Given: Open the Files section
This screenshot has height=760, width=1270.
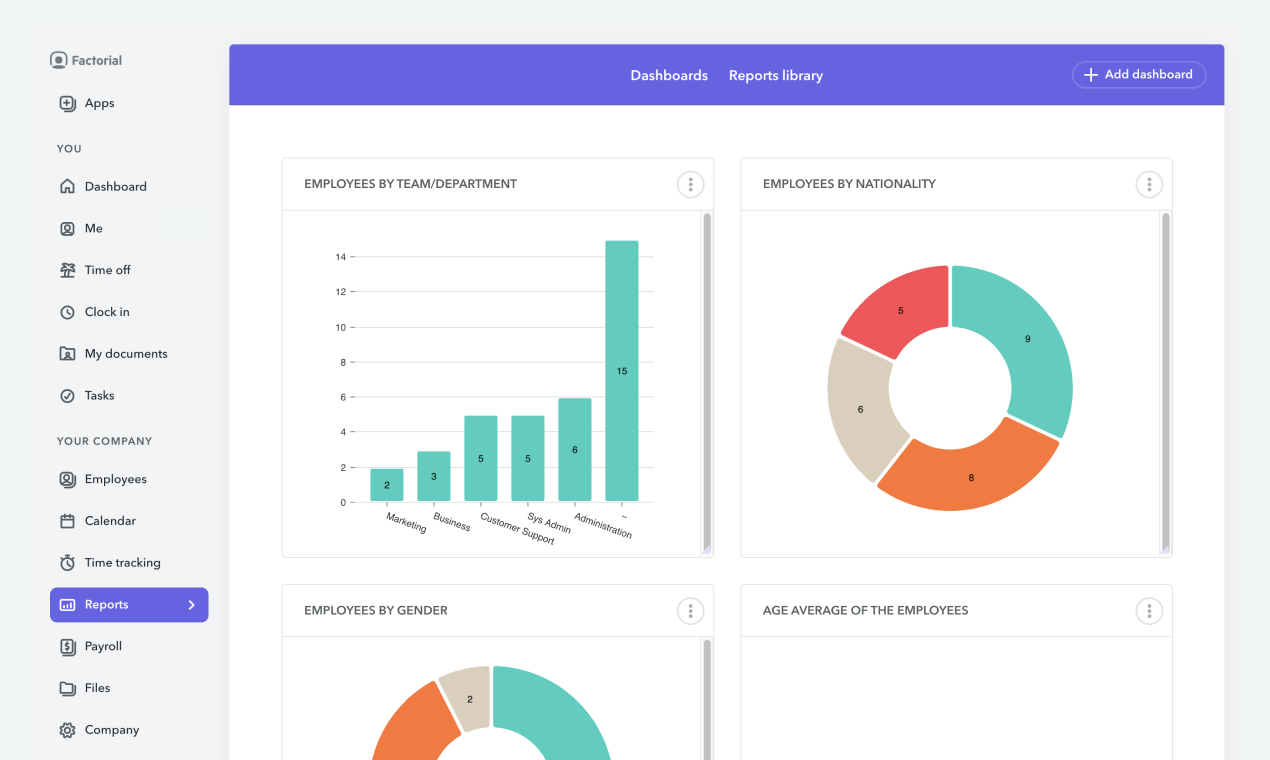Looking at the screenshot, I should tap(96, 688).
